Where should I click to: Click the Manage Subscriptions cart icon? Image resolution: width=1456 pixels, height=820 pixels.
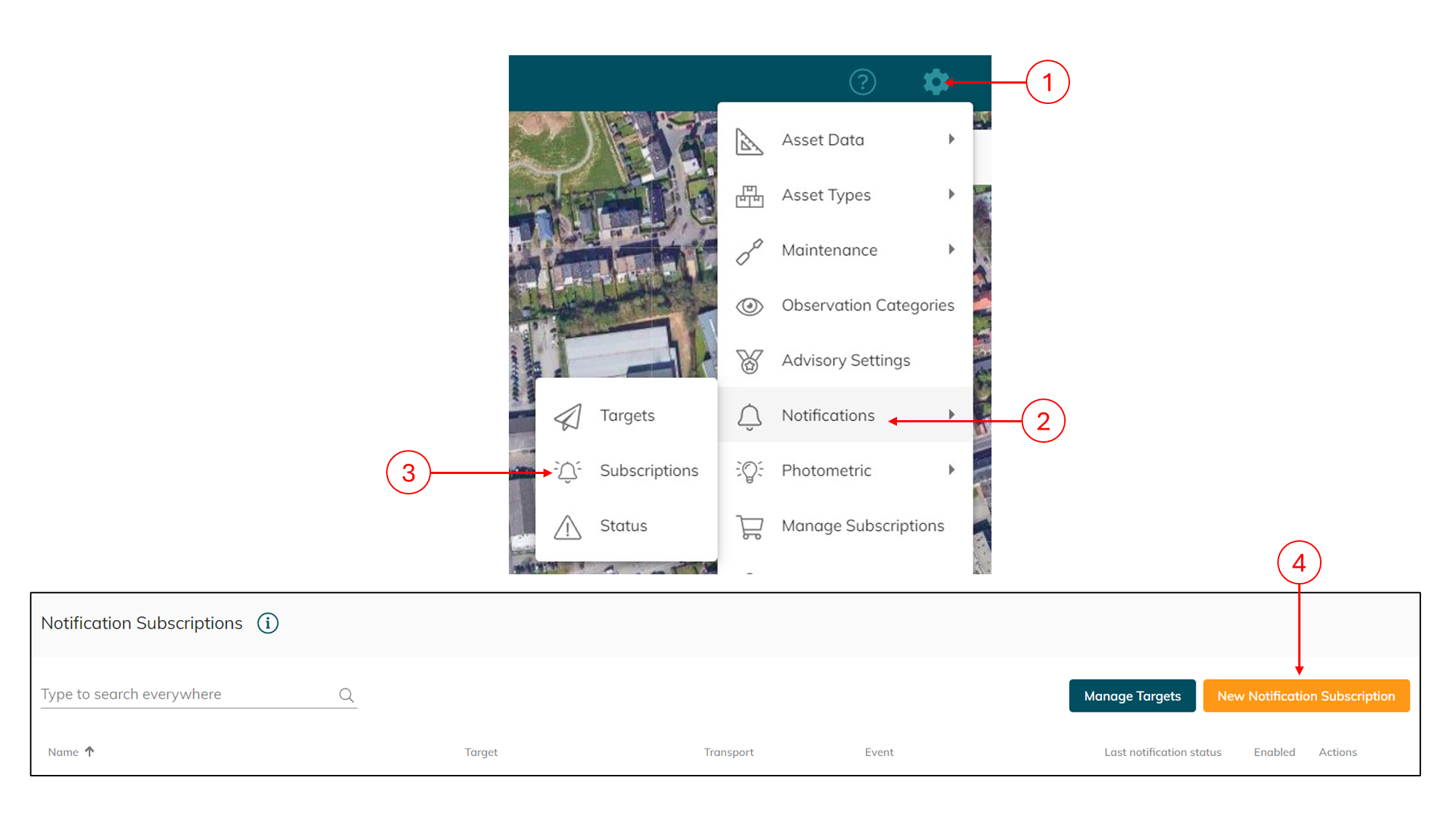(749, 526)
